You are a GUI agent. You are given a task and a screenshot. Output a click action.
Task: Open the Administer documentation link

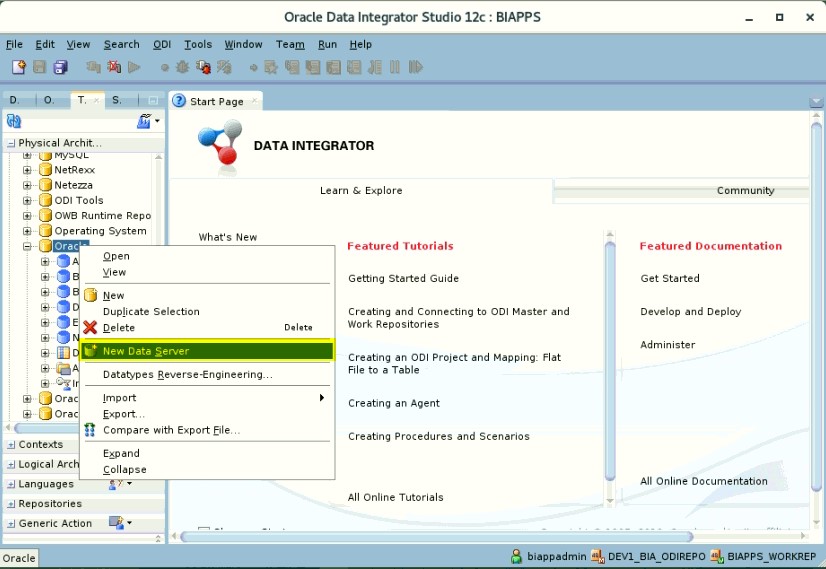coord(667,345)
